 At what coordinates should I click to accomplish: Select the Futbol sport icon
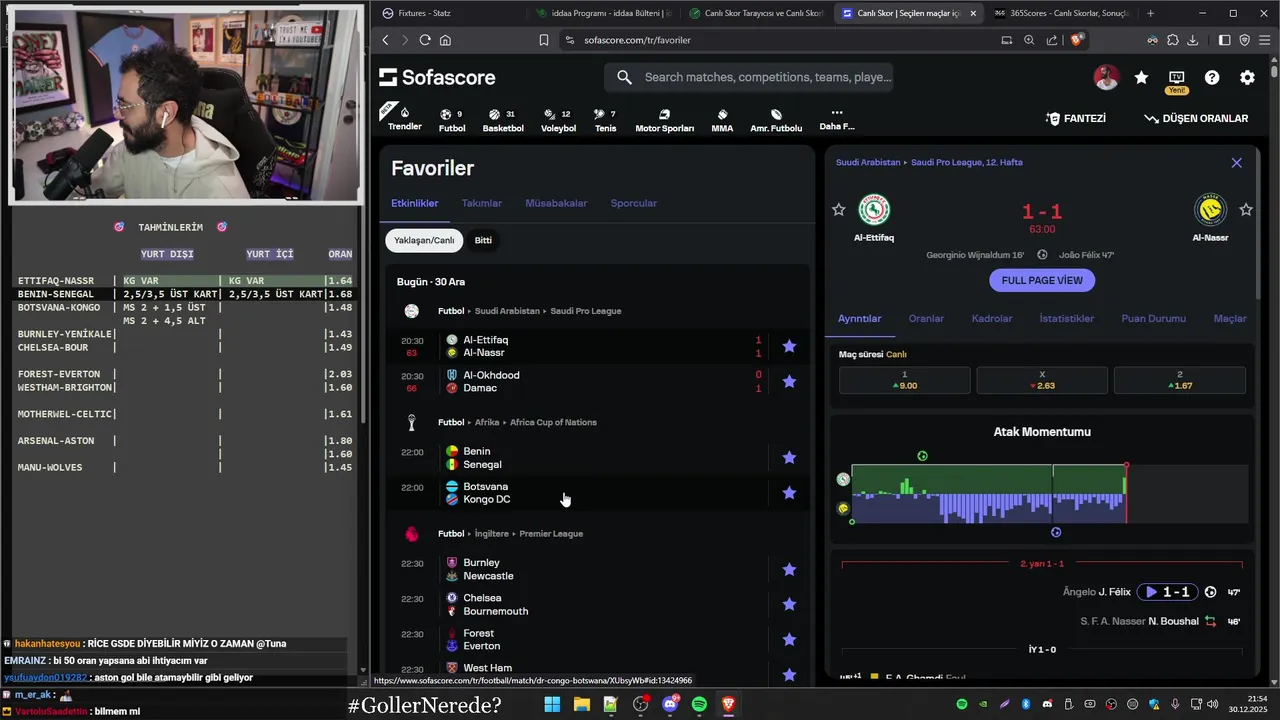452,120
